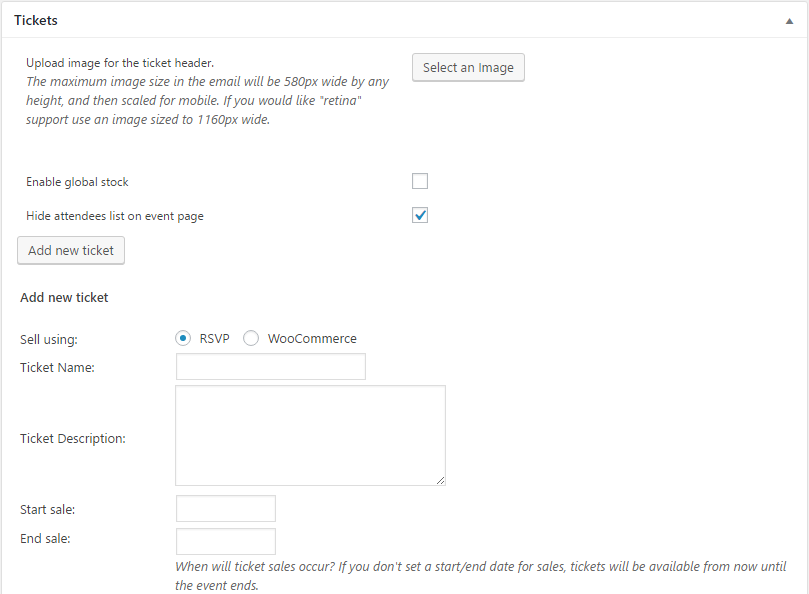Grab the Ticket Description textarea resize handle
809x594 pixels.
click(440, 480)
